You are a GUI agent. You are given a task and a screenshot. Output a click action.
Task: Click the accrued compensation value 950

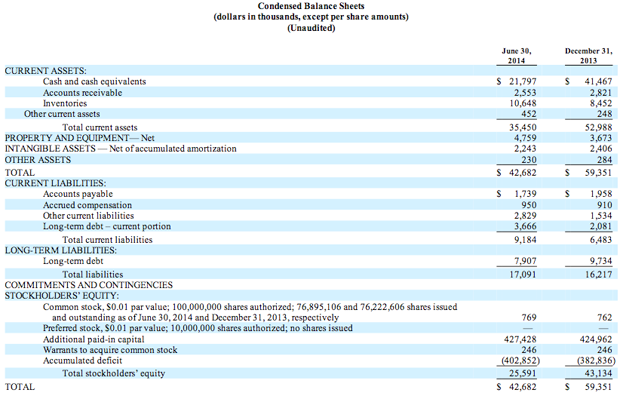click(x=529, y=205)
